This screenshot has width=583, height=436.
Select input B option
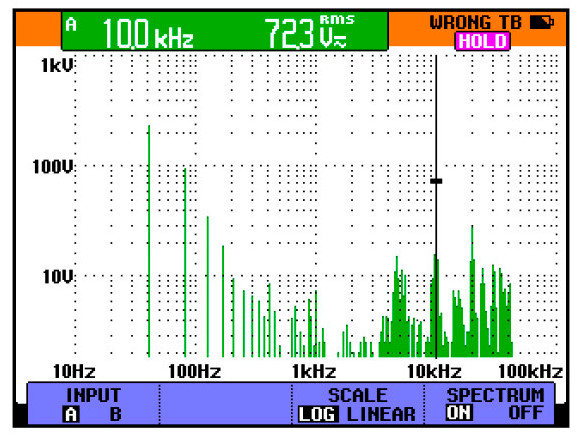(116, 414)
